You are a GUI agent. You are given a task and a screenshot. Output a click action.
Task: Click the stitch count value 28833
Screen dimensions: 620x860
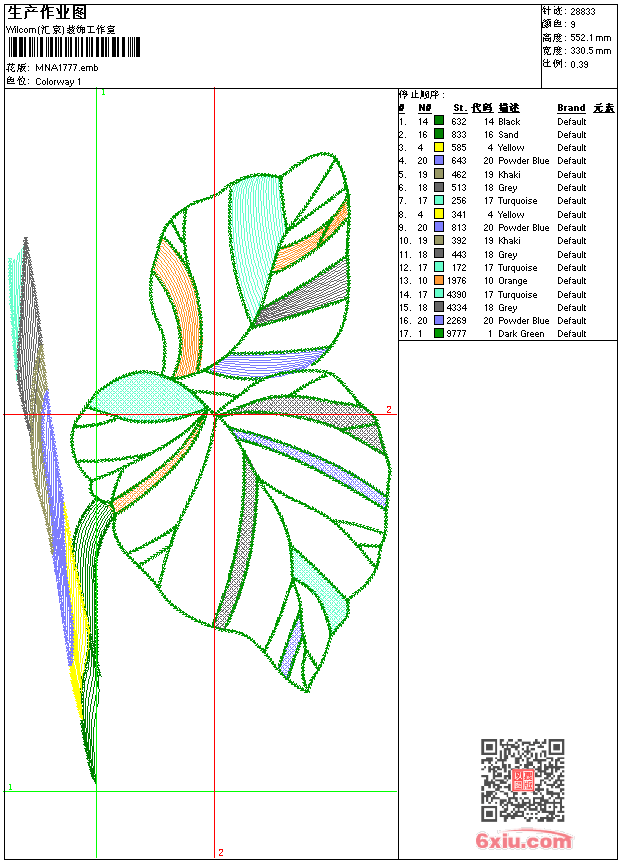[583, 11]
